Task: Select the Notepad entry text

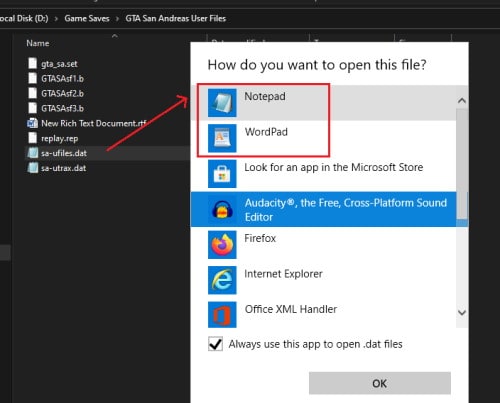Action: click(x=265, y=96)
